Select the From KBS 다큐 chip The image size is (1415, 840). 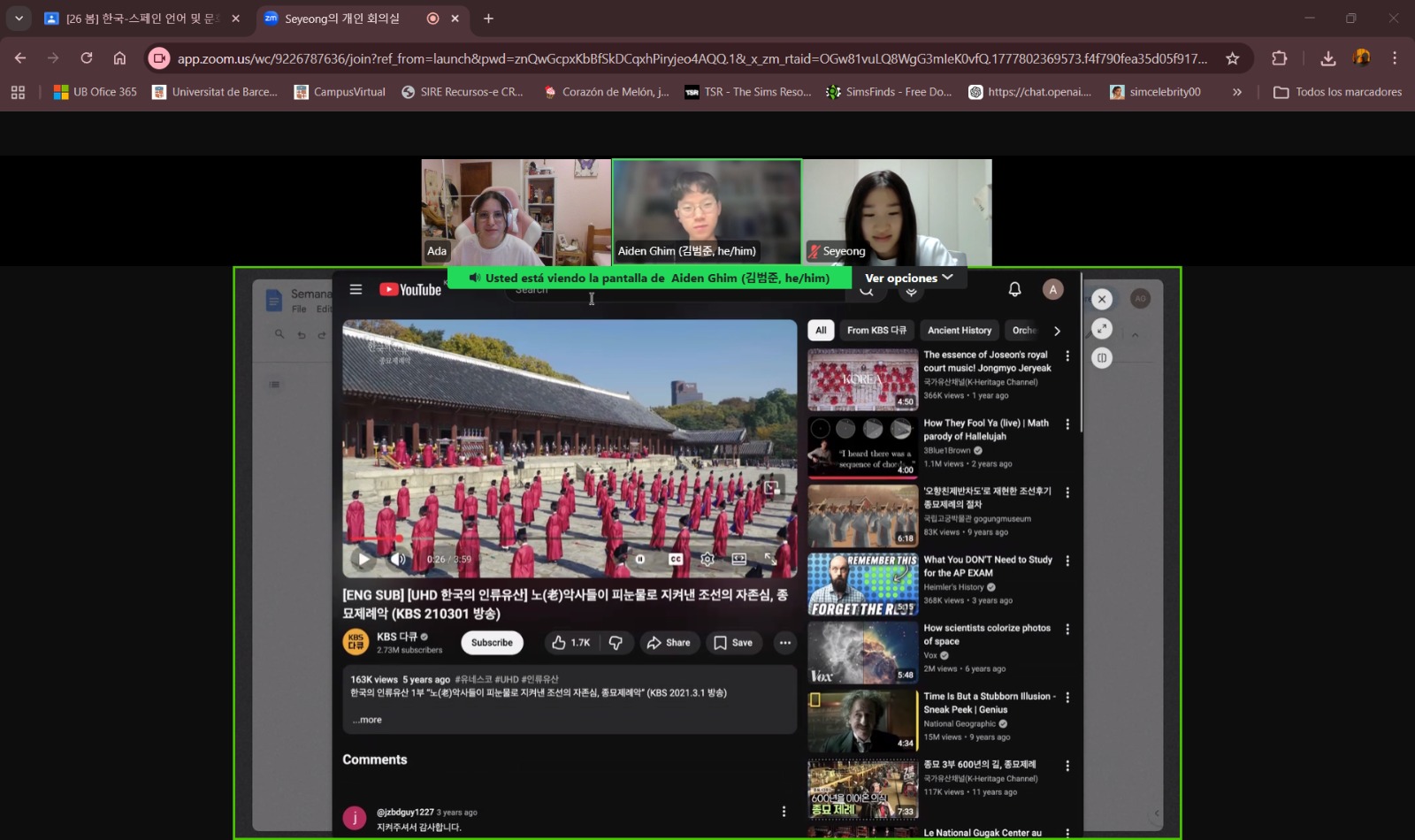[x=876, y=331]
